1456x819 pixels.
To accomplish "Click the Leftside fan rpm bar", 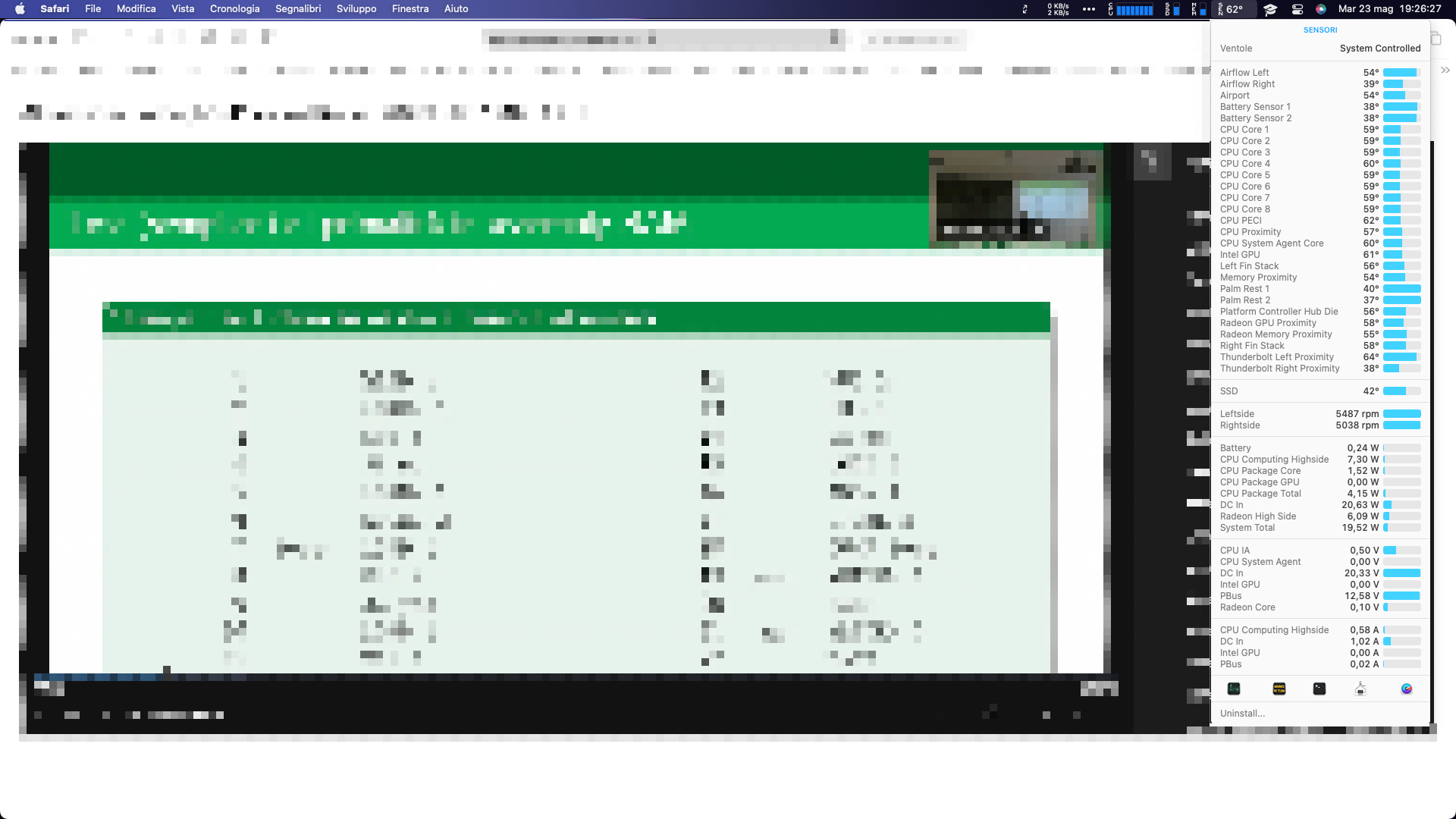I will click(x=1401, y=414).
